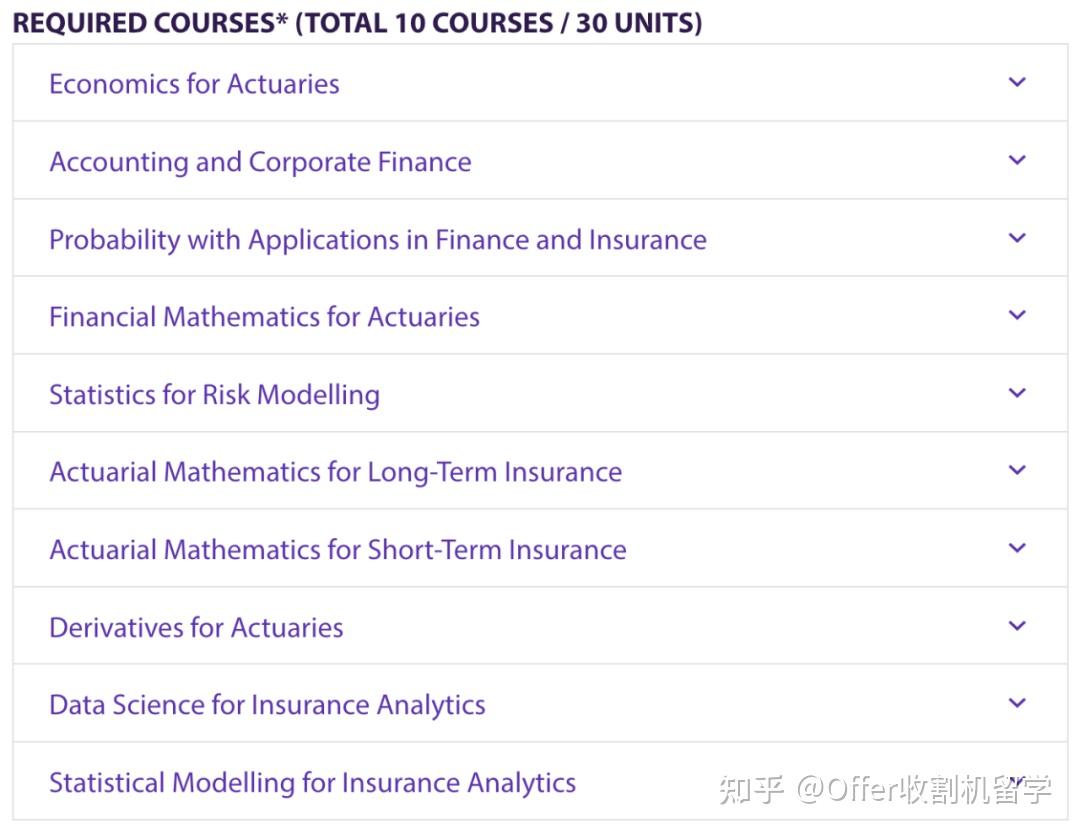This screenshot has width=1080, height=834.
Task: Expand chevron for Probability with Applications row
Action: [x=1017, y=238]
